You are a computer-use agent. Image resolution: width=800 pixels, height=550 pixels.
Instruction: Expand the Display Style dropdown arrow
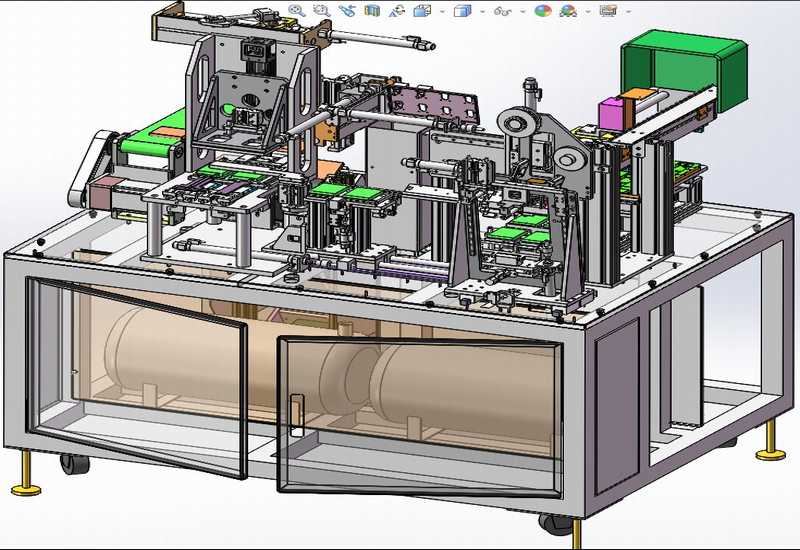(x=482, y=11)
